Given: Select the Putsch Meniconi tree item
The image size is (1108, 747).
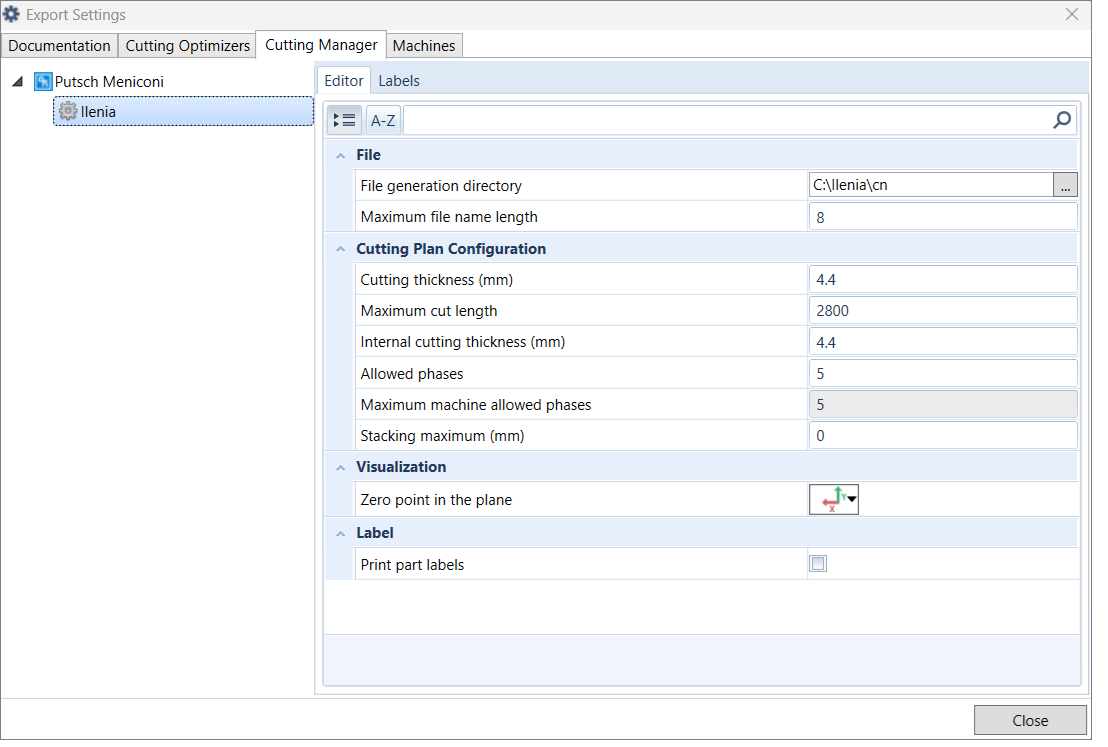Looking at the screenshot, I should coord(110,82).
